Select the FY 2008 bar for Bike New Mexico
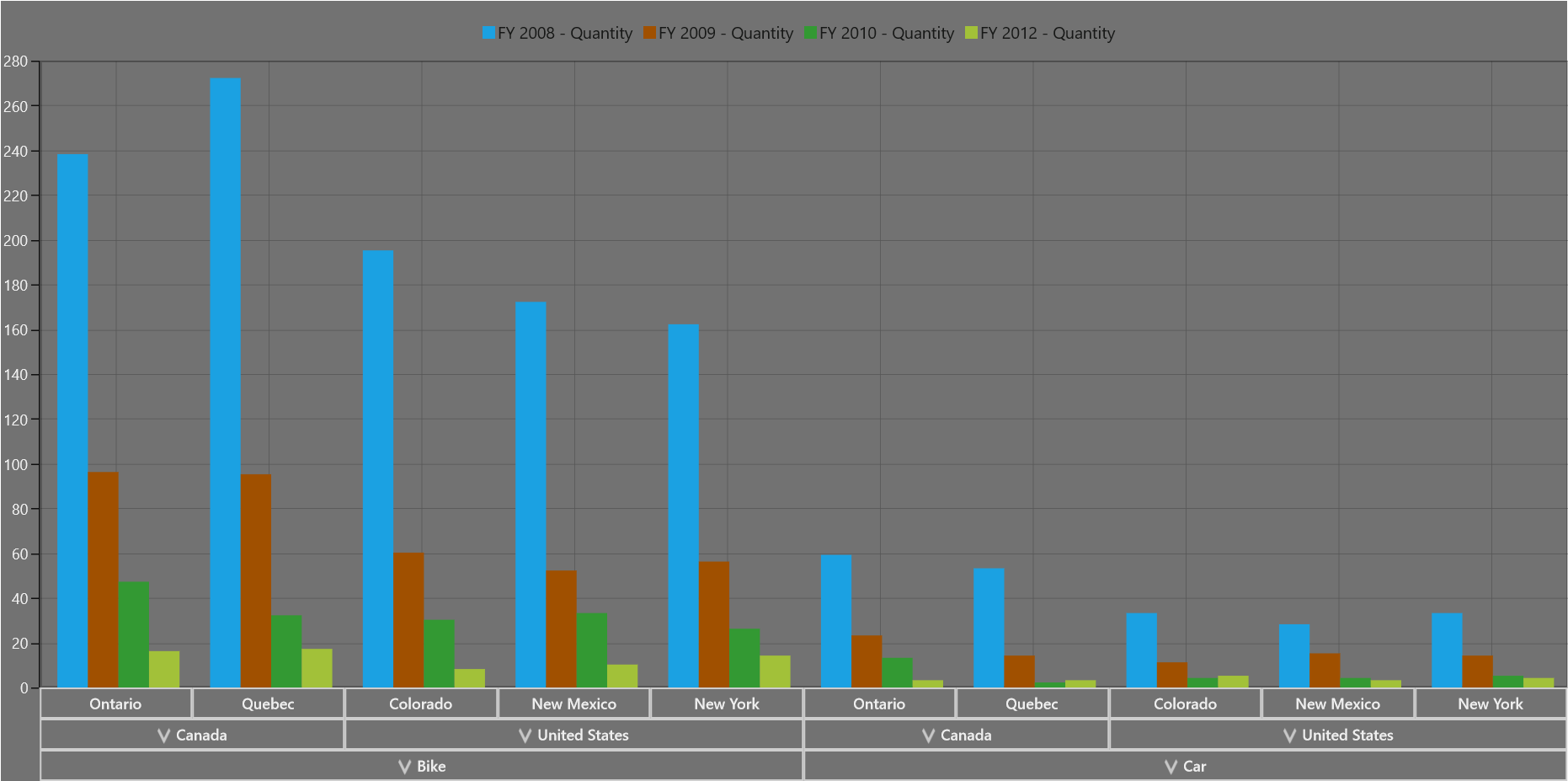Viewport: 1568px width, 781px height. click(531, 495)
